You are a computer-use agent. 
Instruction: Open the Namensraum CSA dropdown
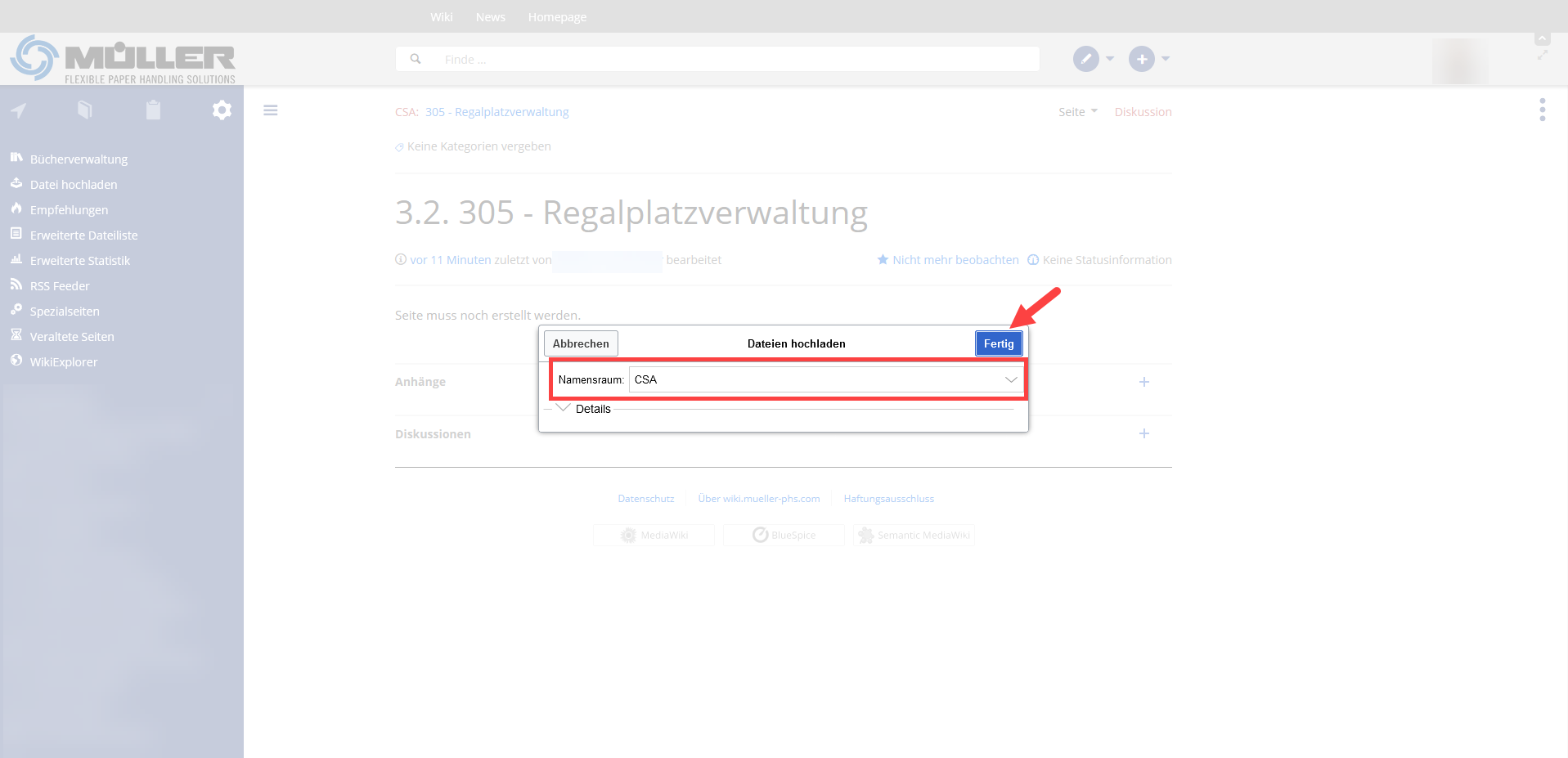(824, 379)
